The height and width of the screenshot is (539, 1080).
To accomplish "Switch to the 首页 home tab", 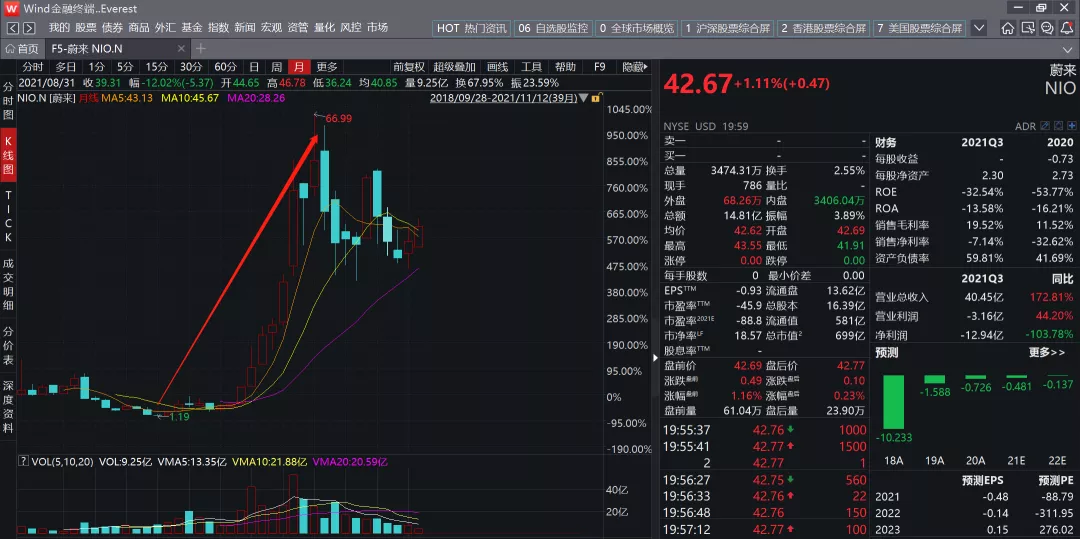I will (22, 48).
